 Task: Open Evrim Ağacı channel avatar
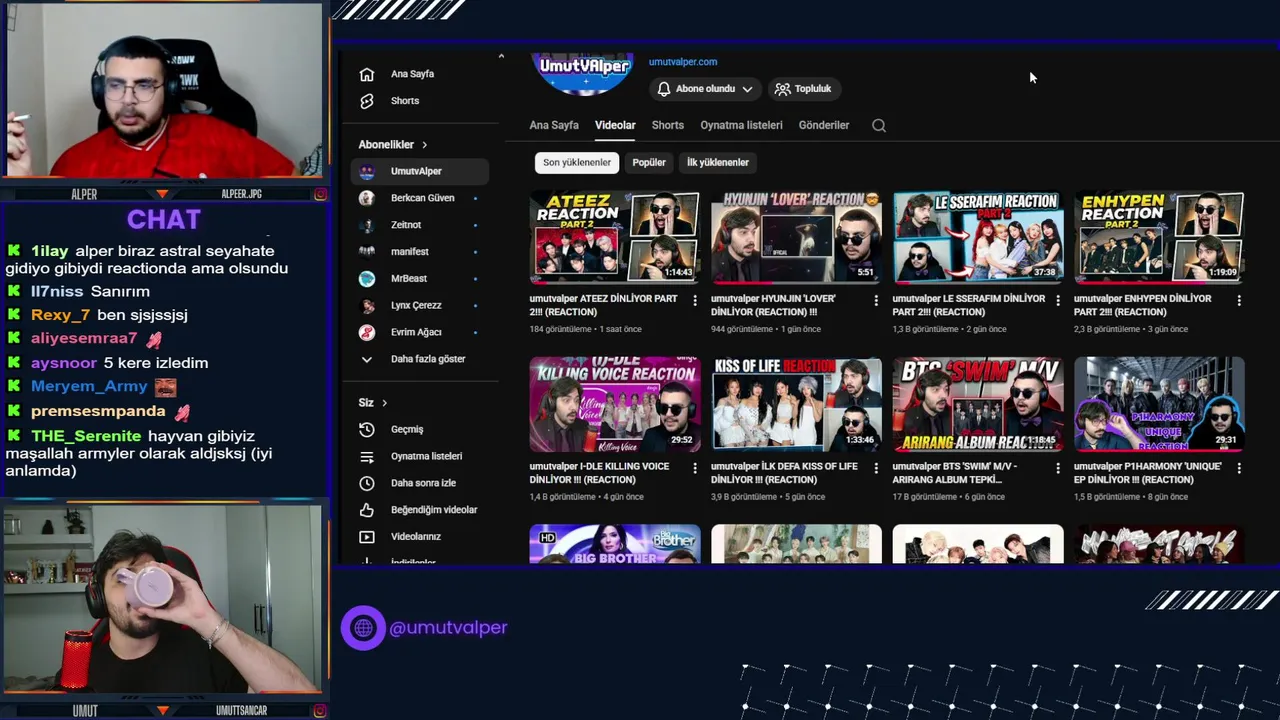(x=367, y=332)
